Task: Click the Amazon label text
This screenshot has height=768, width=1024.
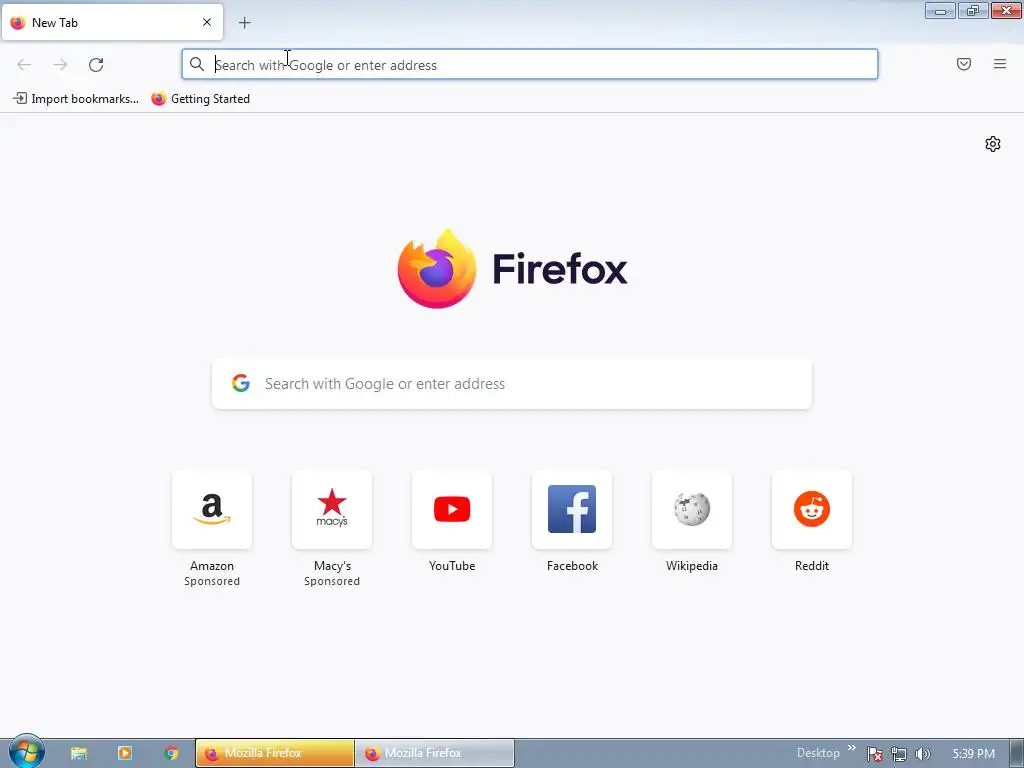Action: point(212,566)
